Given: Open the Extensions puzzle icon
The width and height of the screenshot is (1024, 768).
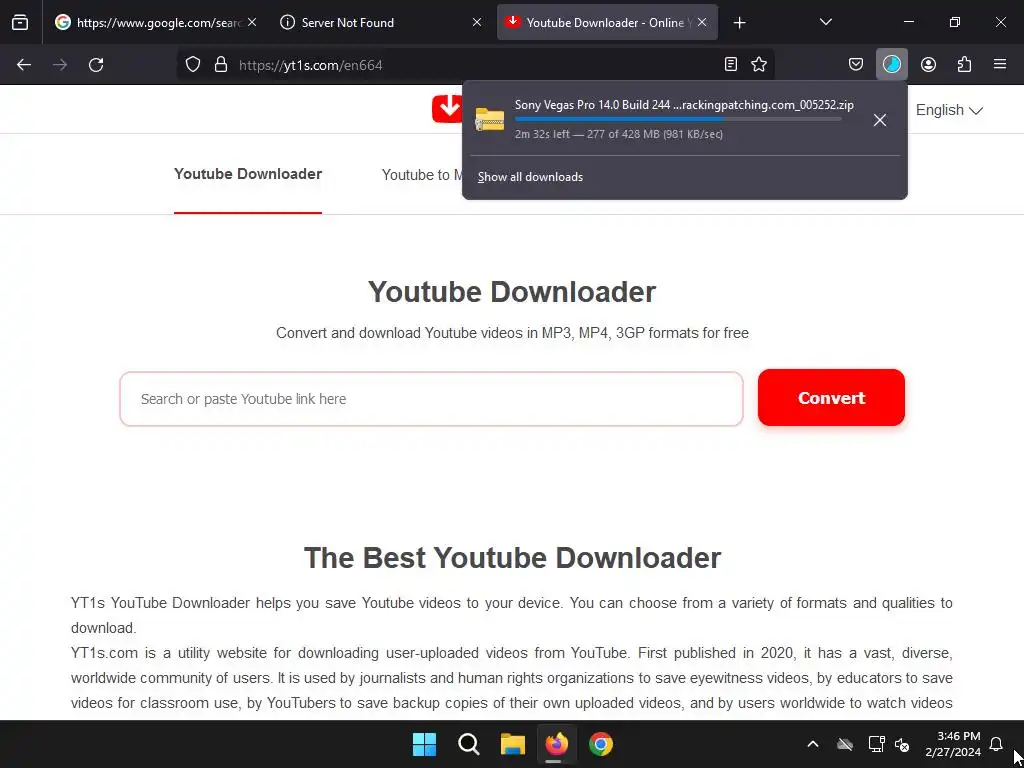Looking at the screenshot, I should [x=964, y=65].
